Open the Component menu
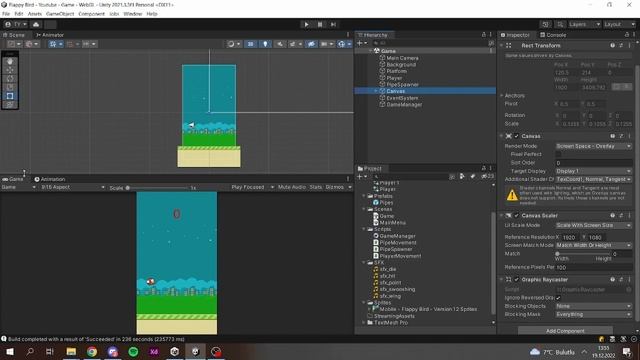Screen dimensions: 640x360 click(x=91, y=14)
